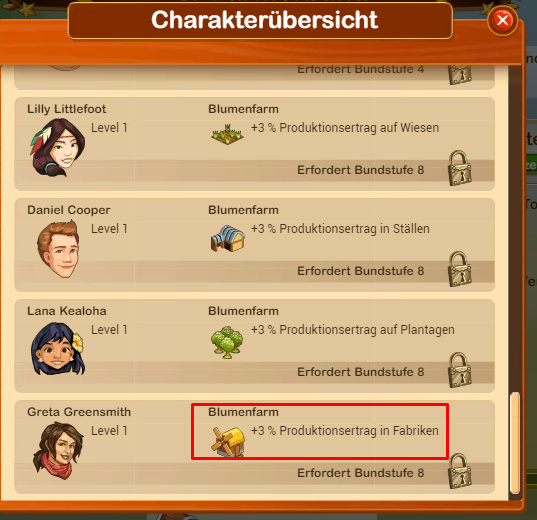Click the padlock in Greta Greensmith's row
Screen dimensions: 537x520
click(x=460, y=471)
